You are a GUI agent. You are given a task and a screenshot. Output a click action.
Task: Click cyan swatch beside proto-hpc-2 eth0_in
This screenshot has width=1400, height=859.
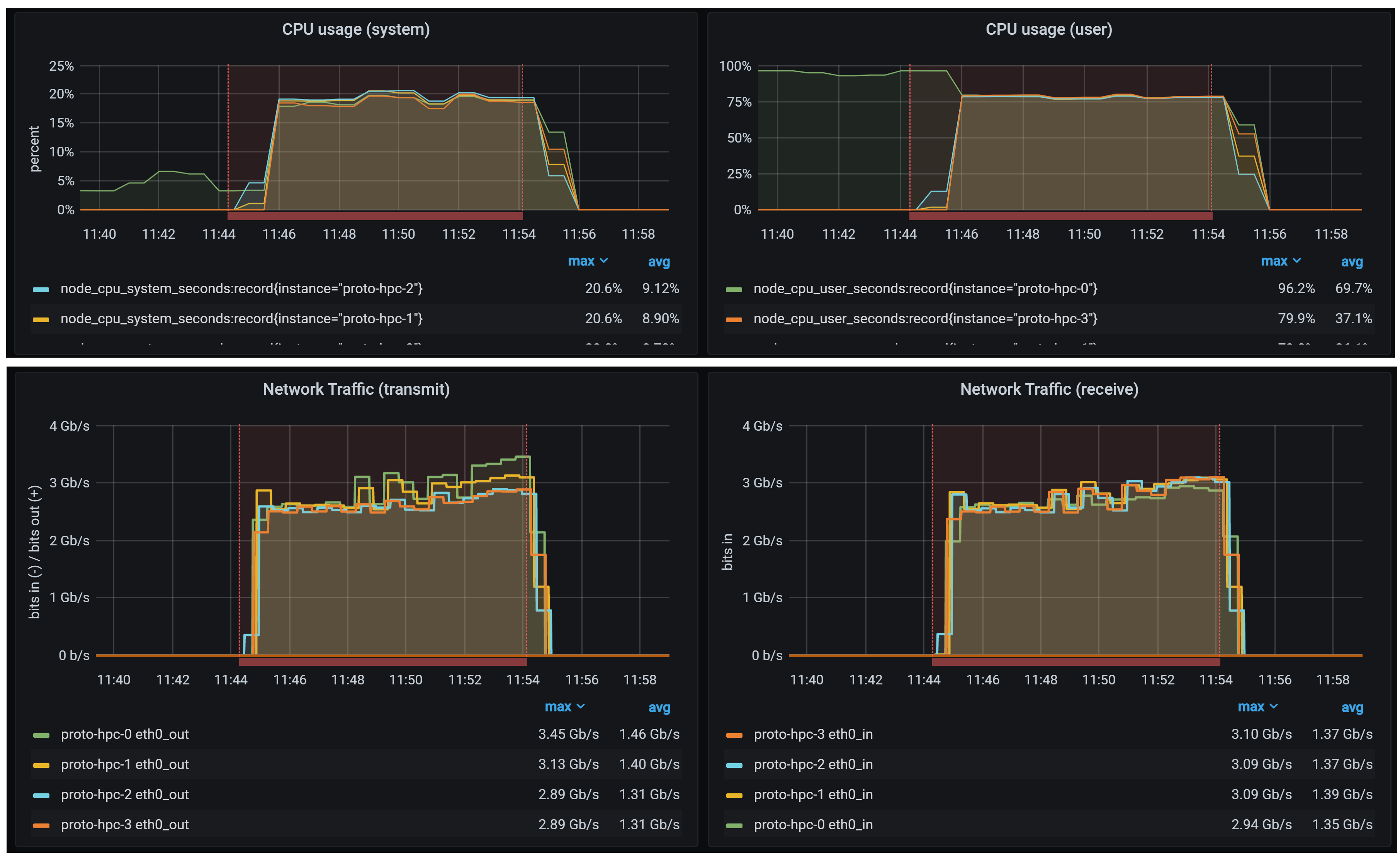click(x=734, y=765)
